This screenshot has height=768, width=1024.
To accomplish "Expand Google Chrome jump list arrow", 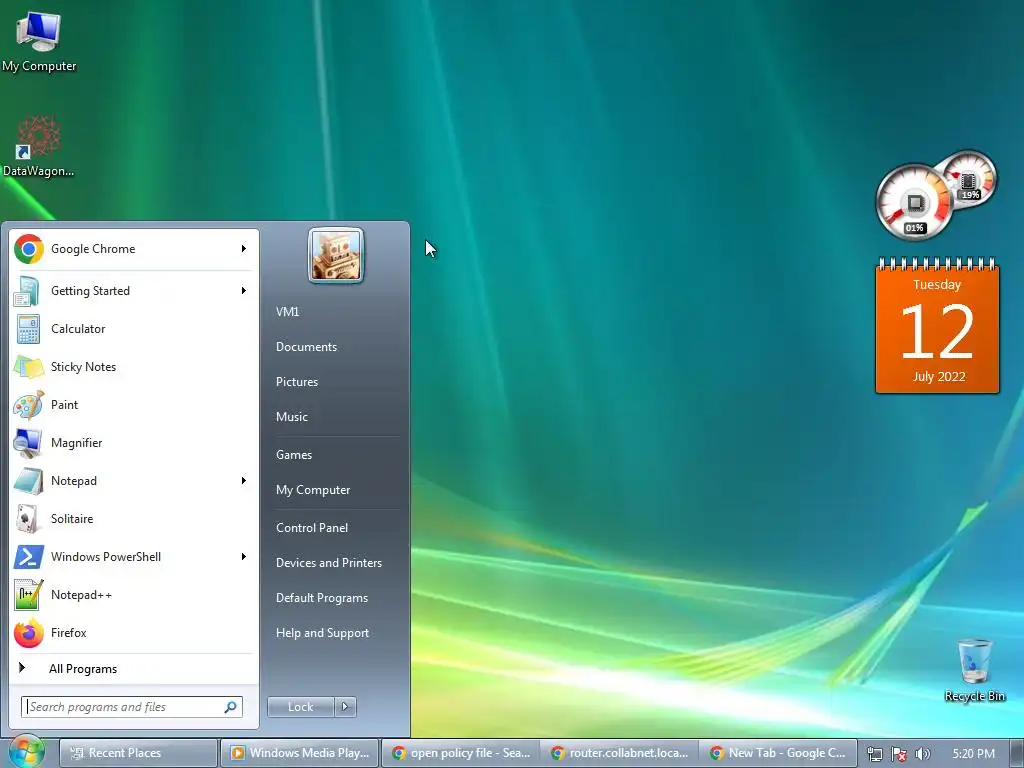I will click(244, 249).
